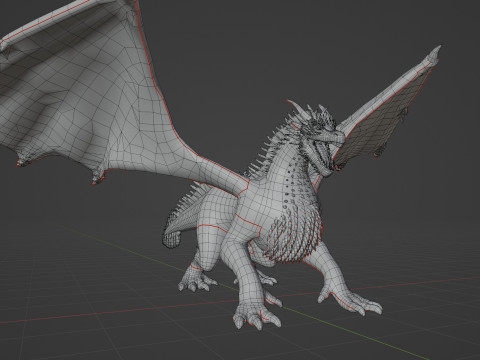Select the dragon's spiked tail
Screen dimensions: 480x360
pyautogui.click(x=184, y=215)
